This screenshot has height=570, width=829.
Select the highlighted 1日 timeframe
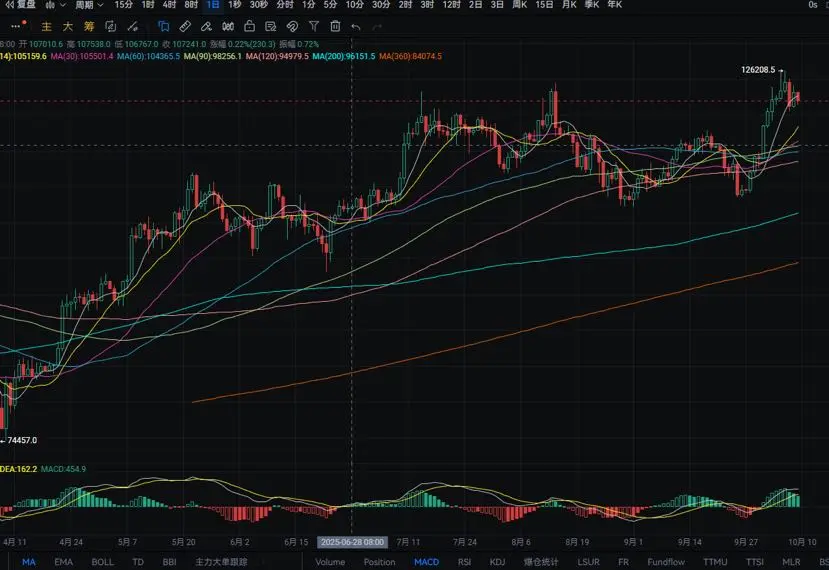(213, 5)
